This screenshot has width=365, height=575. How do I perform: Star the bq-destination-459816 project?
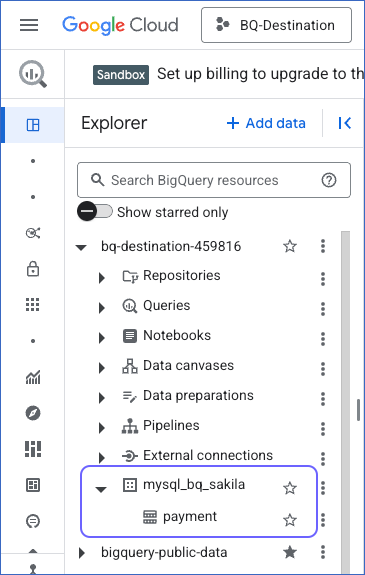click(290, 246)
